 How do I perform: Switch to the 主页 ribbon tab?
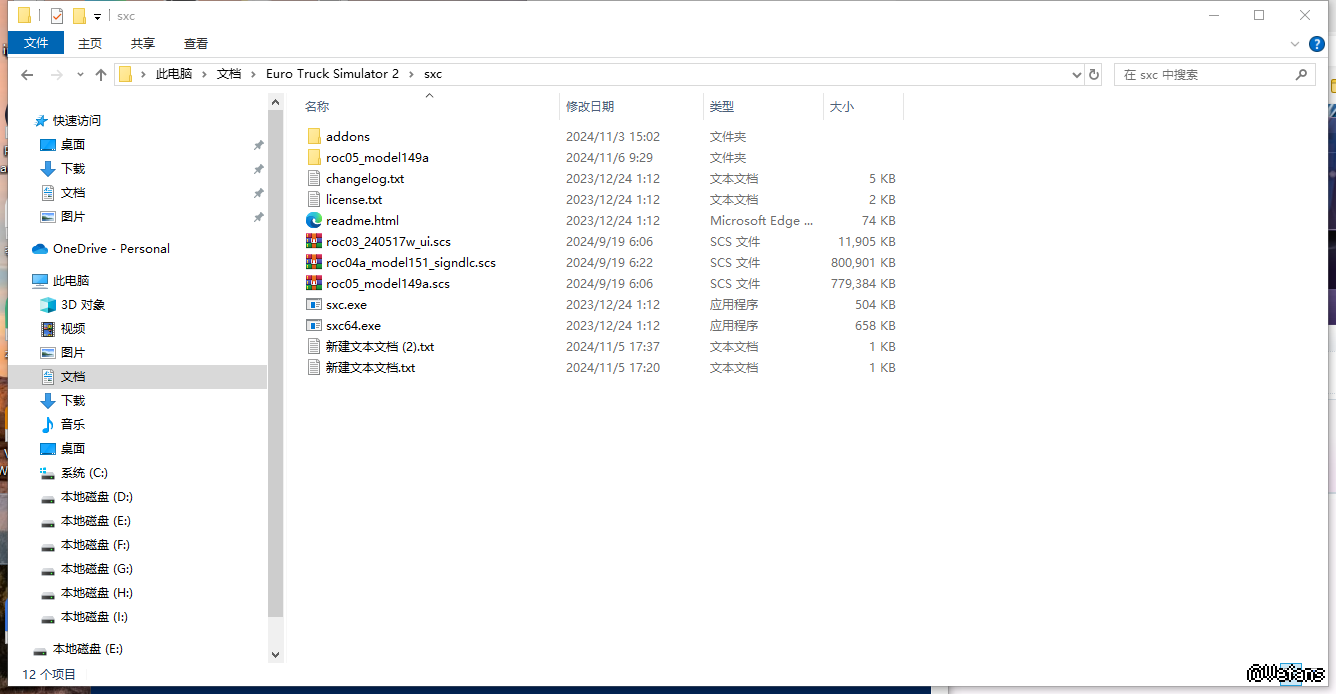[90, 43]
